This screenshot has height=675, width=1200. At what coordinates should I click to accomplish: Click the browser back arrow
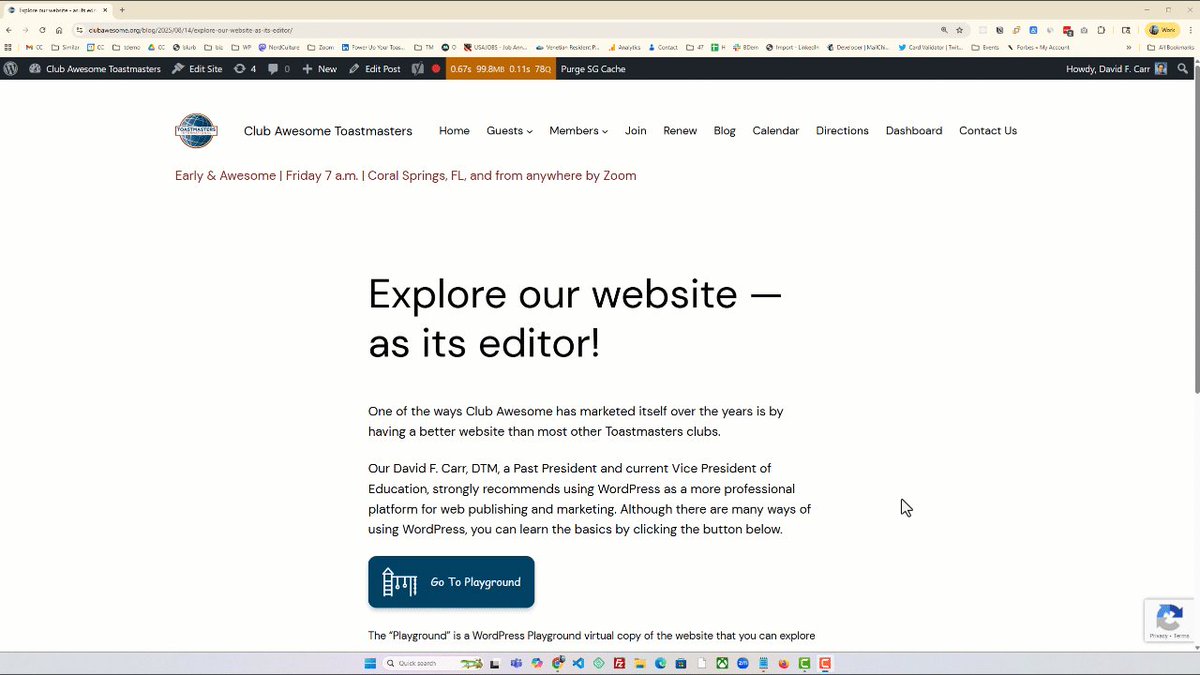9,30
